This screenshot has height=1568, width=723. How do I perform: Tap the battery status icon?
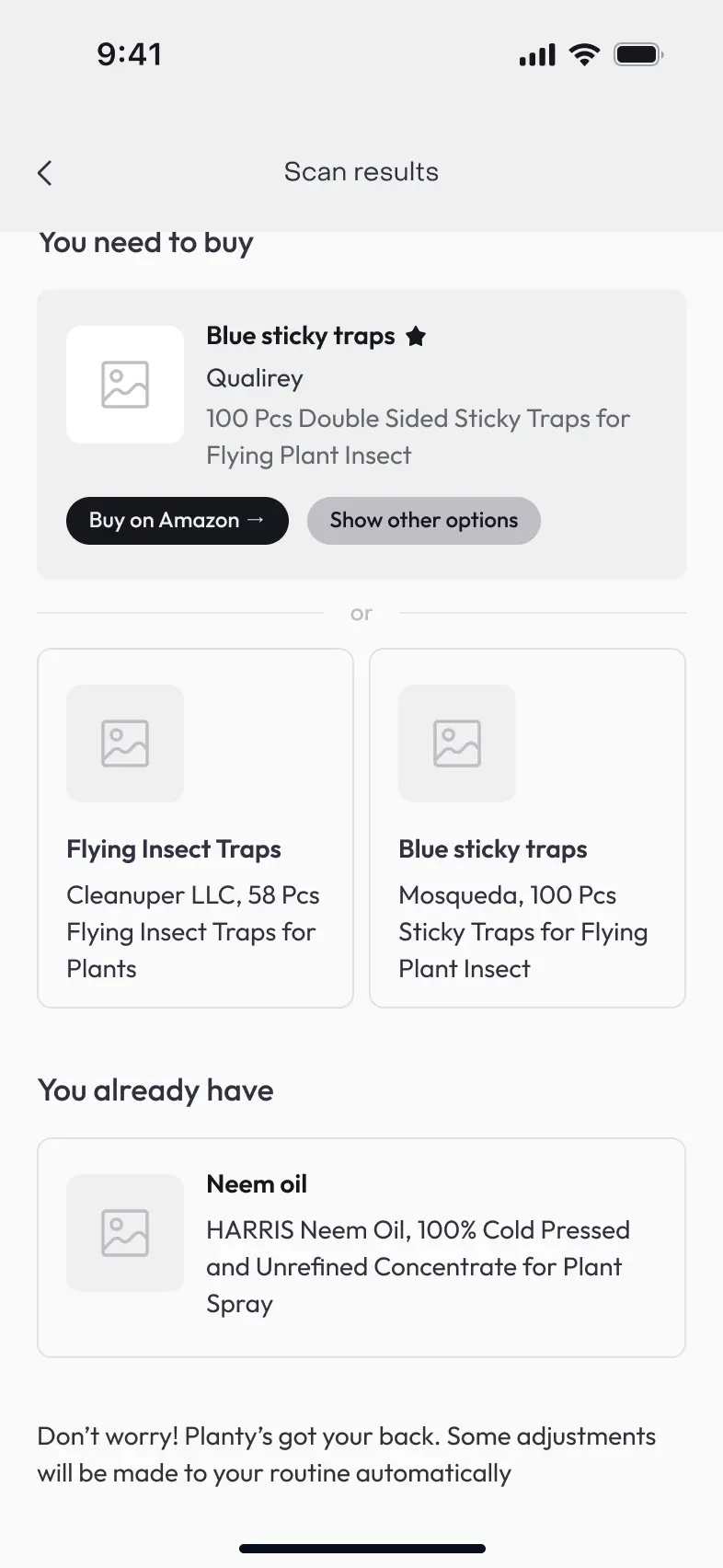pos(638,54)
